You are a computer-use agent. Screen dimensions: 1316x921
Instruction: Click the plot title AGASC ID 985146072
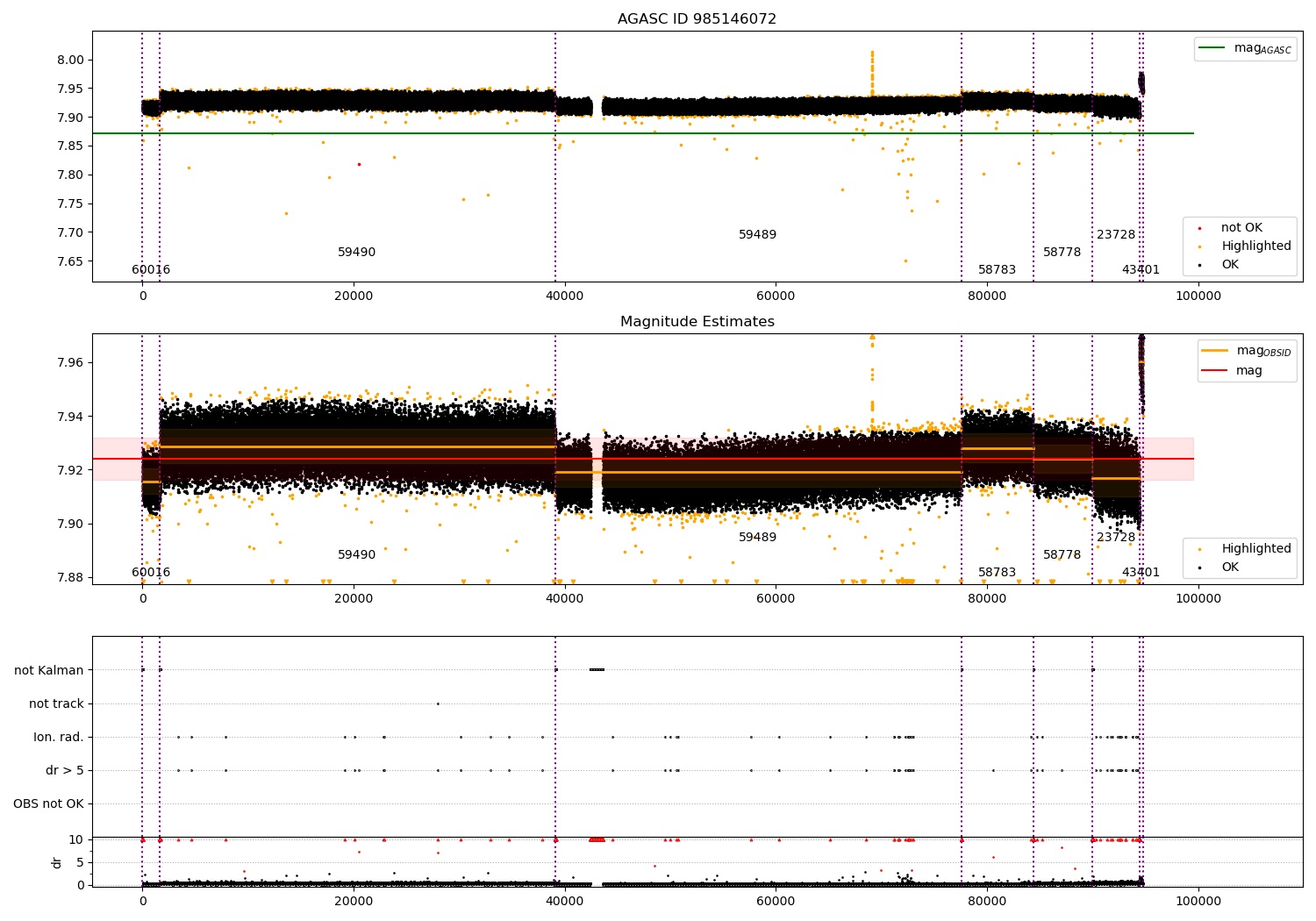coord(697,19)
